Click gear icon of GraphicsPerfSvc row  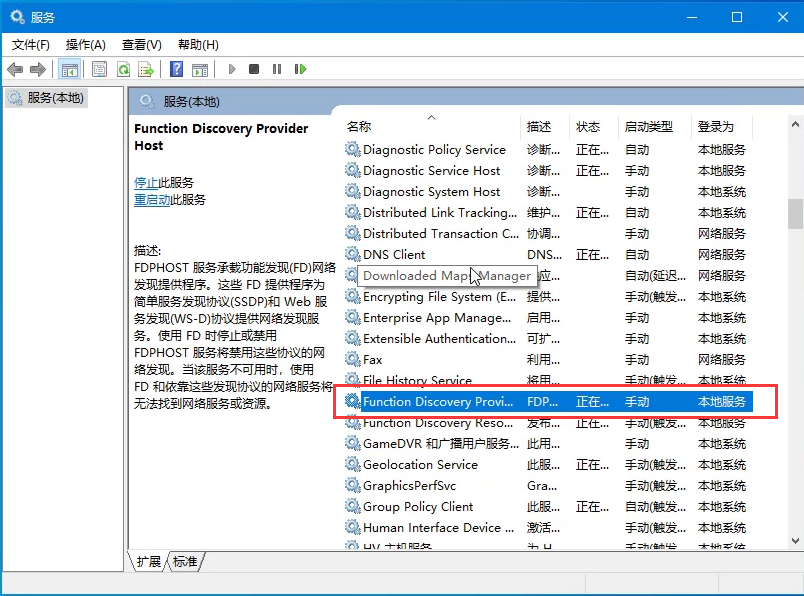coord(353,485)
